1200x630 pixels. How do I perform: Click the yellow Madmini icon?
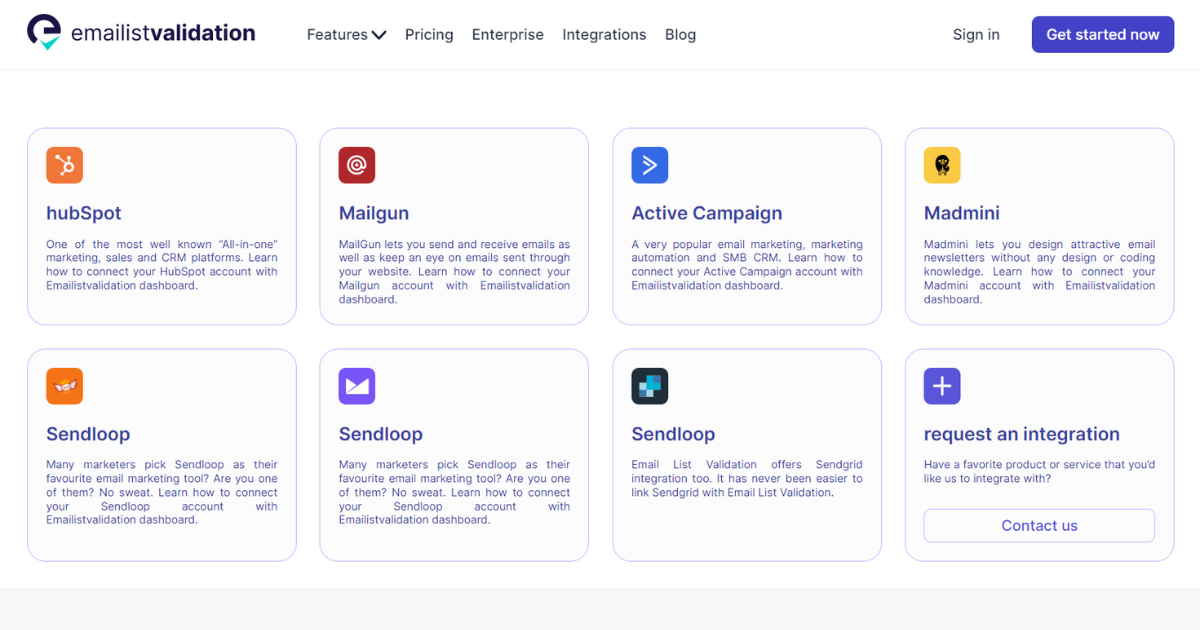click(x=942, y=165)
